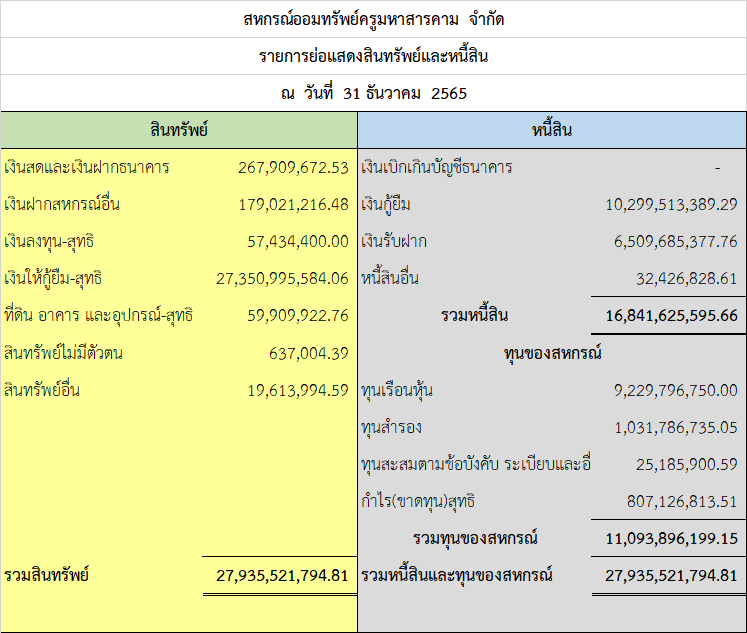Select the label 'เงินสดและเงินฝากธนาคาร'
The image size is (747, 633).
[x=87, y=168]
